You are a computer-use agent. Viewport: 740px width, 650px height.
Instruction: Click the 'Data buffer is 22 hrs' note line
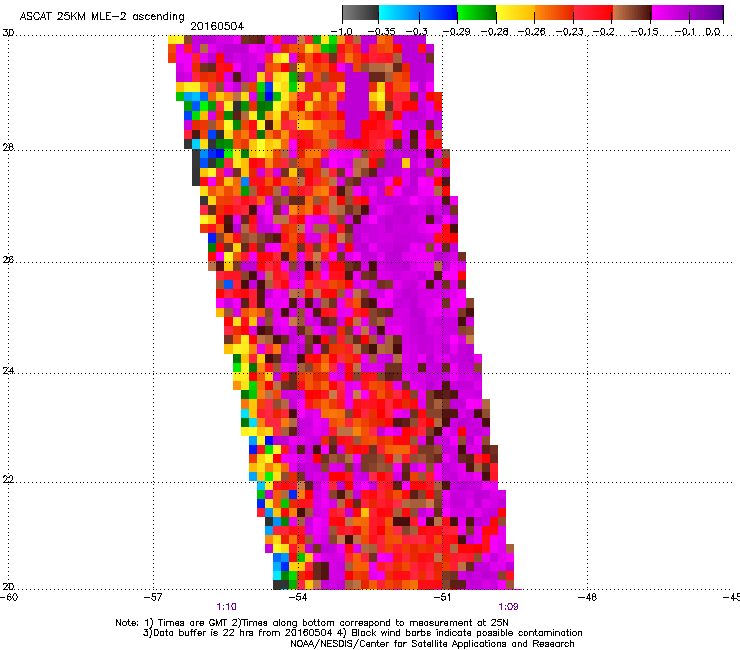click(362, 633)
